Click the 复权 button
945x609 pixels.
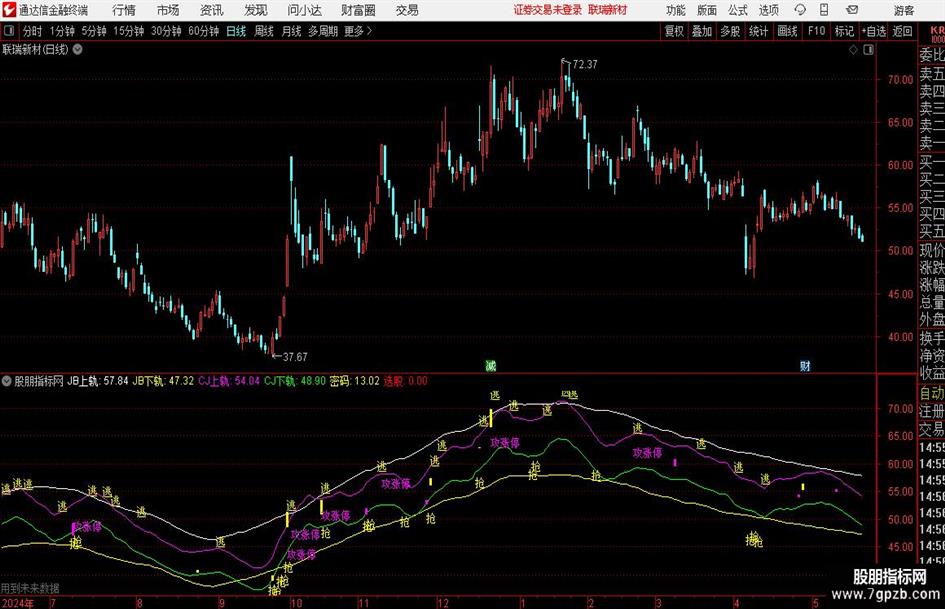click(674, 31)
